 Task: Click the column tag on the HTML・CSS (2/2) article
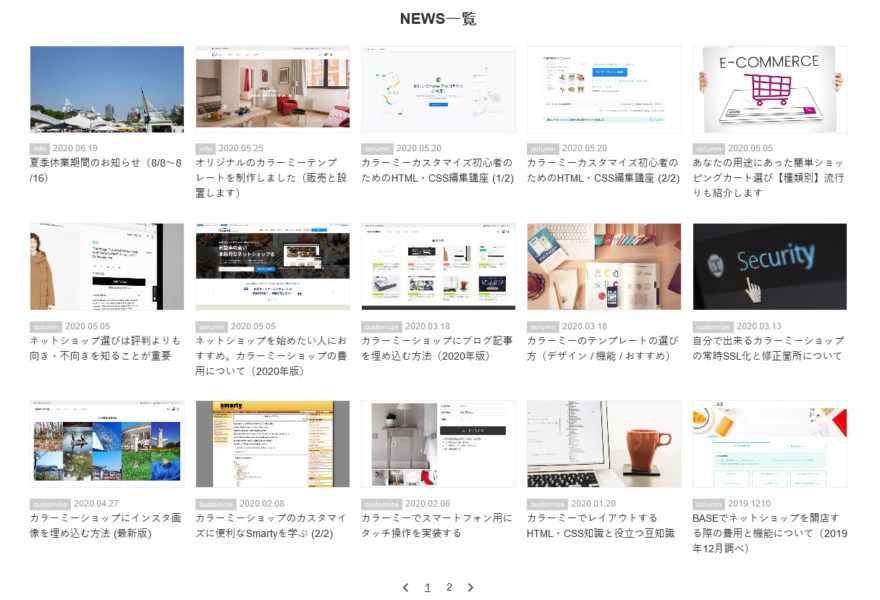[543, 149]
